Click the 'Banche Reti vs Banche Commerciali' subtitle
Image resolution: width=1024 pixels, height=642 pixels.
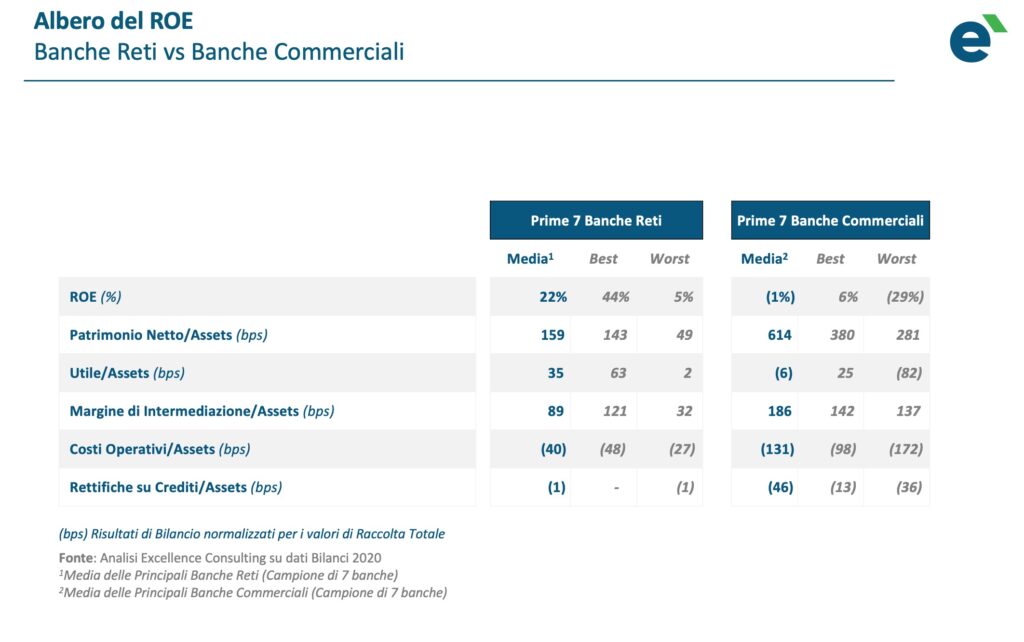tap(219, 52)
